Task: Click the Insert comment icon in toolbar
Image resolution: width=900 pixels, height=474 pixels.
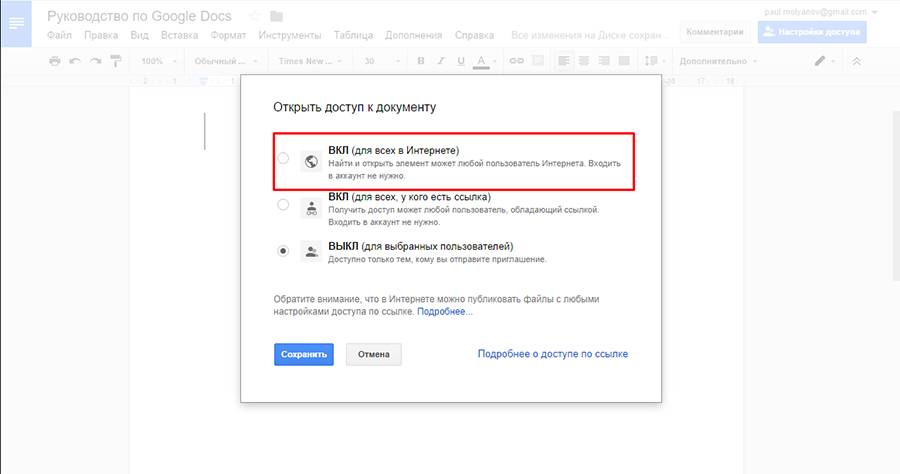Action: [538, 61]
